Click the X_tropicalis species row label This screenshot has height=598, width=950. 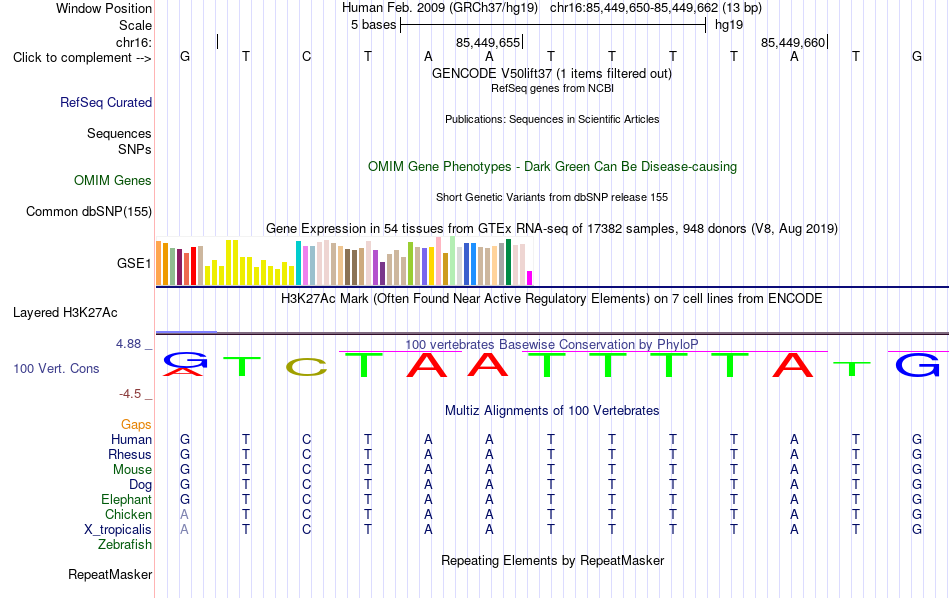[x=118, y=530]
